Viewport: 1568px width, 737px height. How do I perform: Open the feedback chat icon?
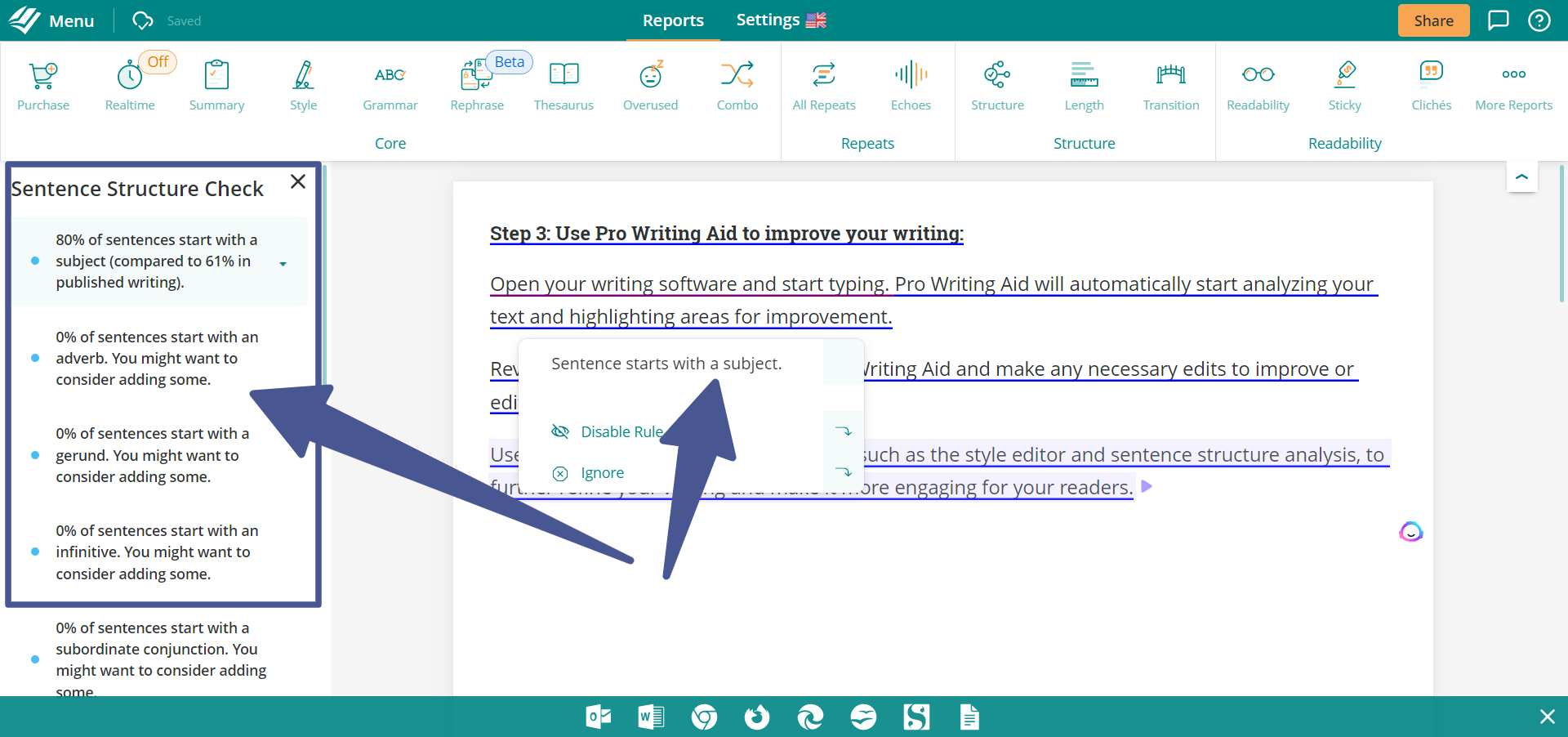point(1498,20)
